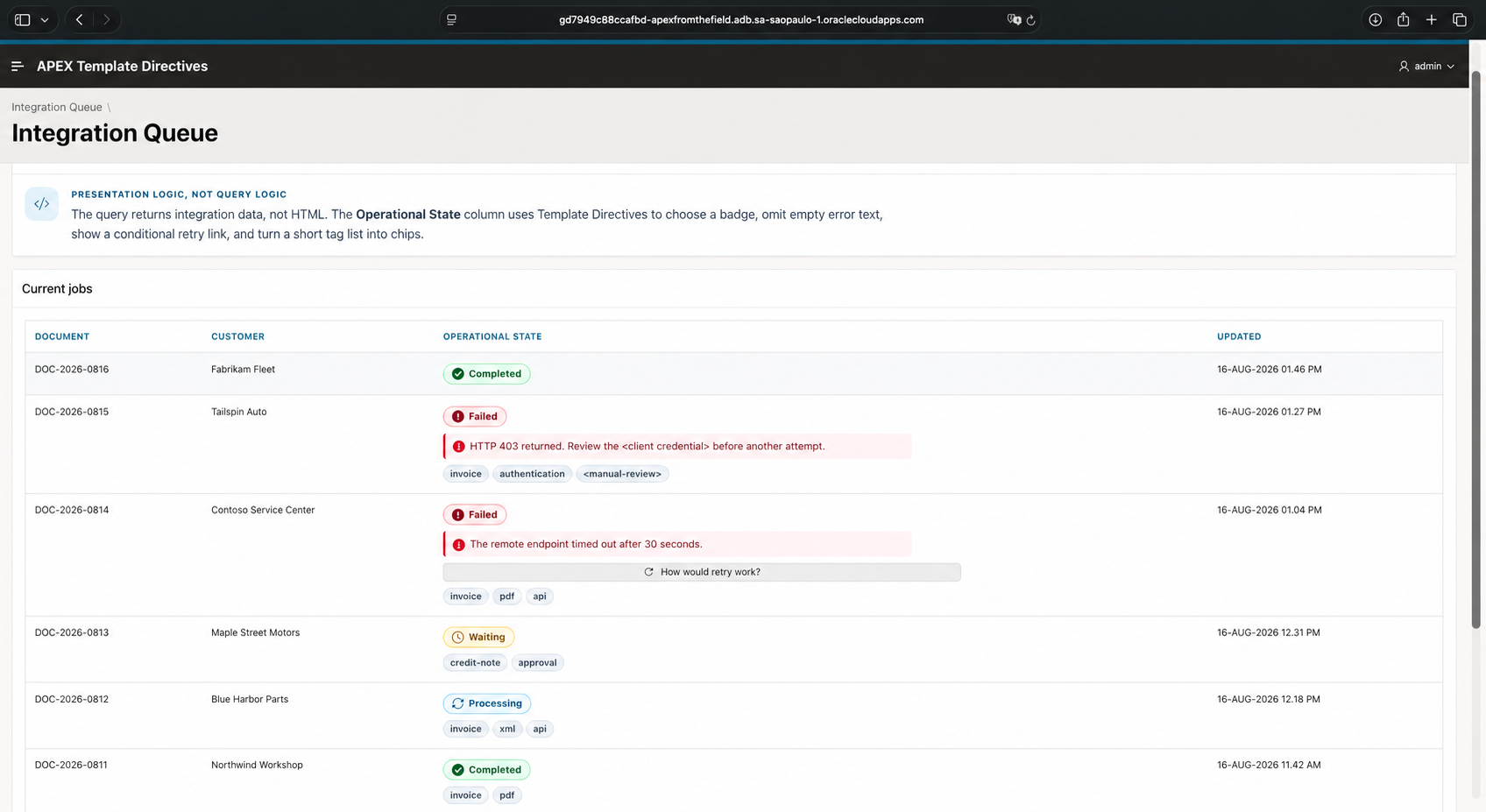Viewport: 1486px width, 812px height.
Task: Click the Operational State column header
Action: (x=492, y=336)
